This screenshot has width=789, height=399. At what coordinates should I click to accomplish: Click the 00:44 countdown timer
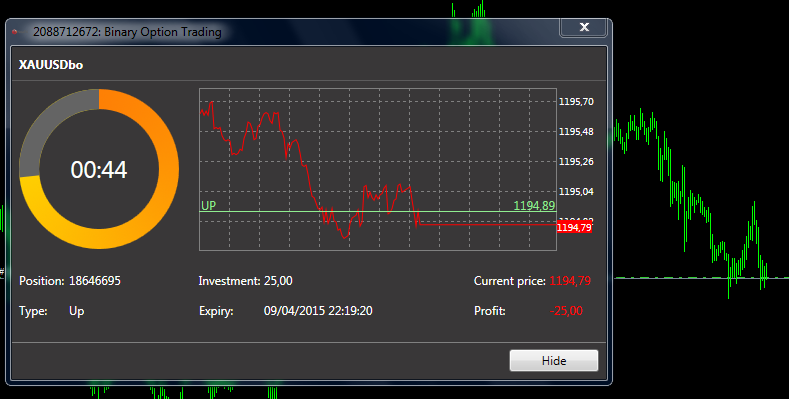pyautogui.click(x=99, y=170)
